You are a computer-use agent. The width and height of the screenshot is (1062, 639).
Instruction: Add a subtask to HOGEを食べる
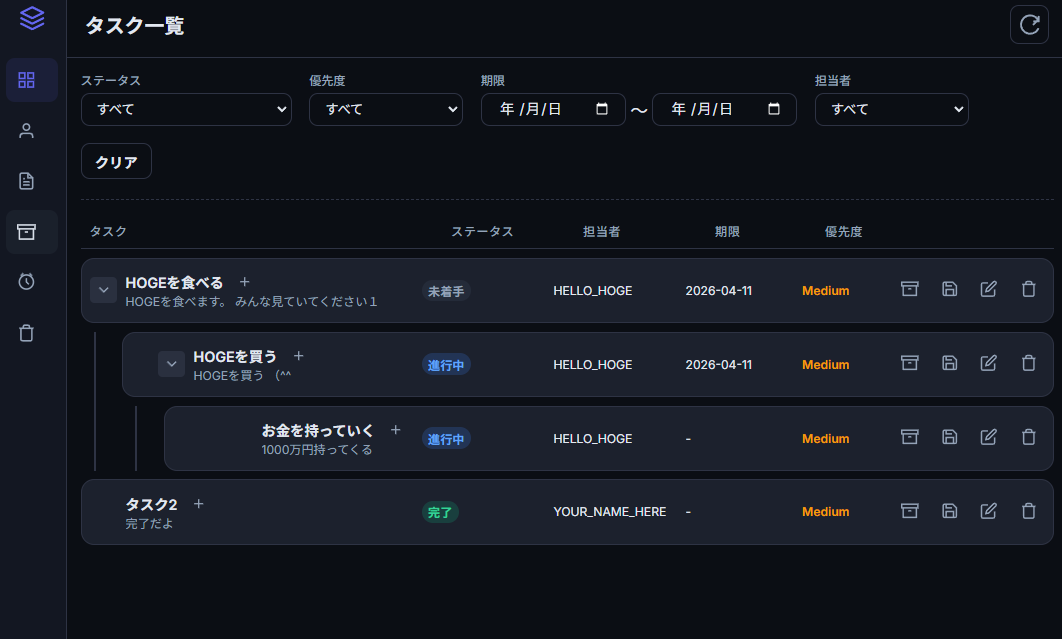(x=245, y=282)
